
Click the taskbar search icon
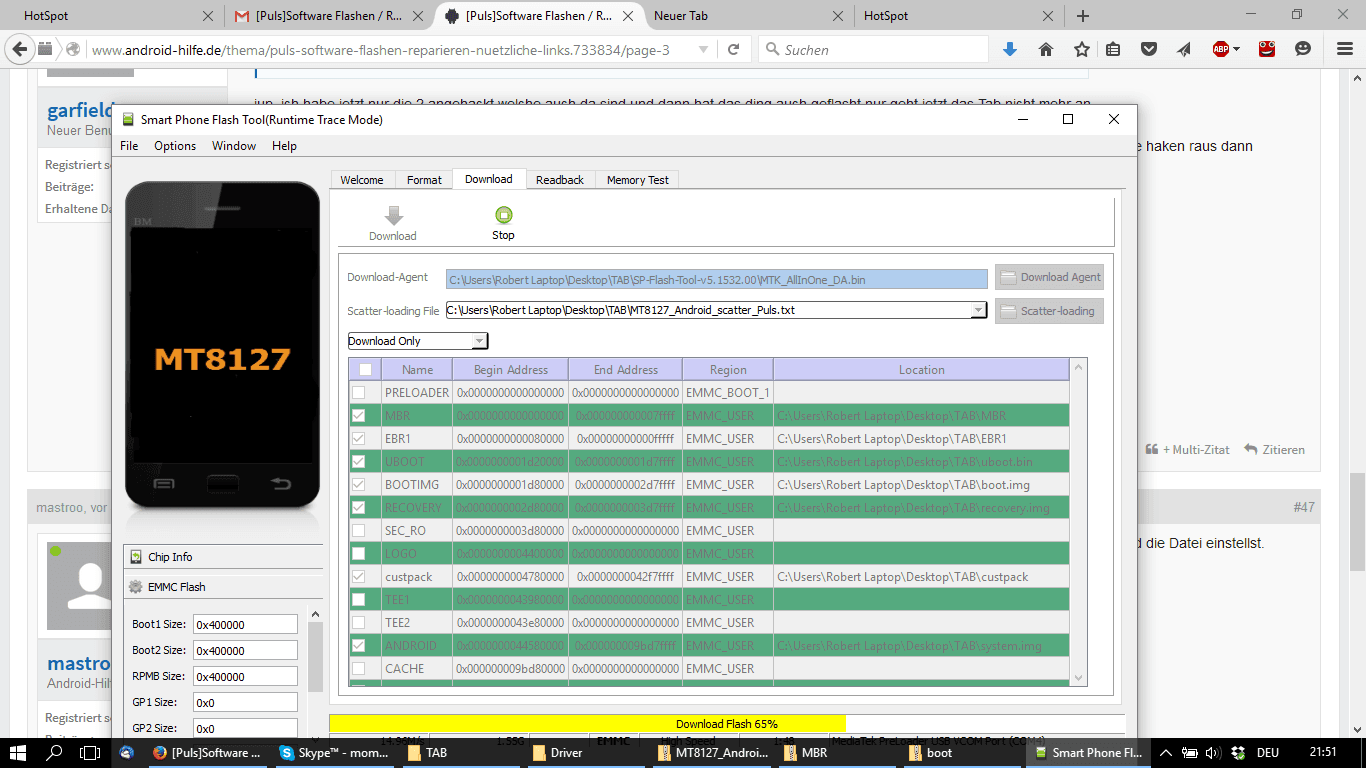tap(55, 752)
